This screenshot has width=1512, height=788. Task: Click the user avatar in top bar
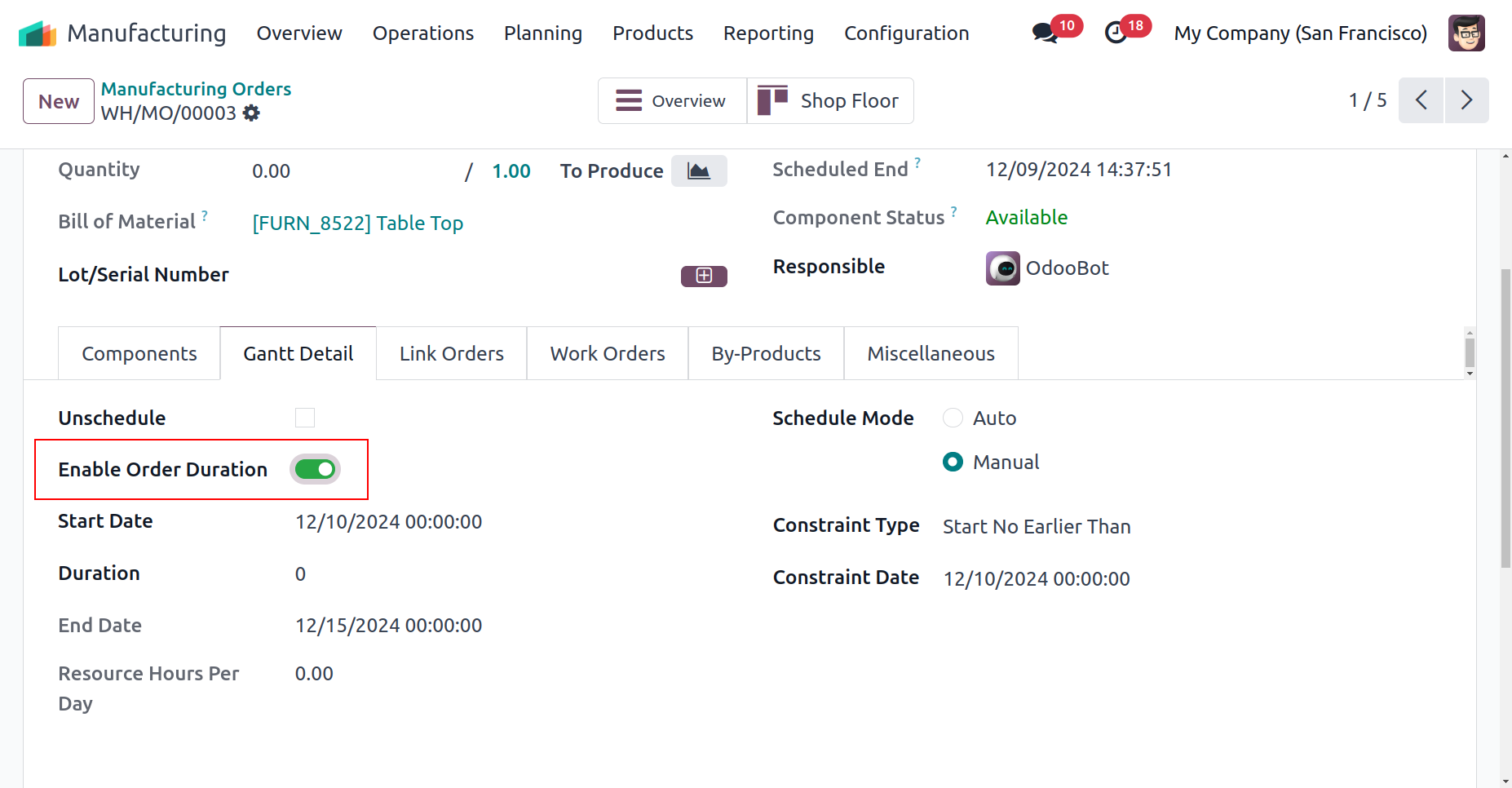1466,33
